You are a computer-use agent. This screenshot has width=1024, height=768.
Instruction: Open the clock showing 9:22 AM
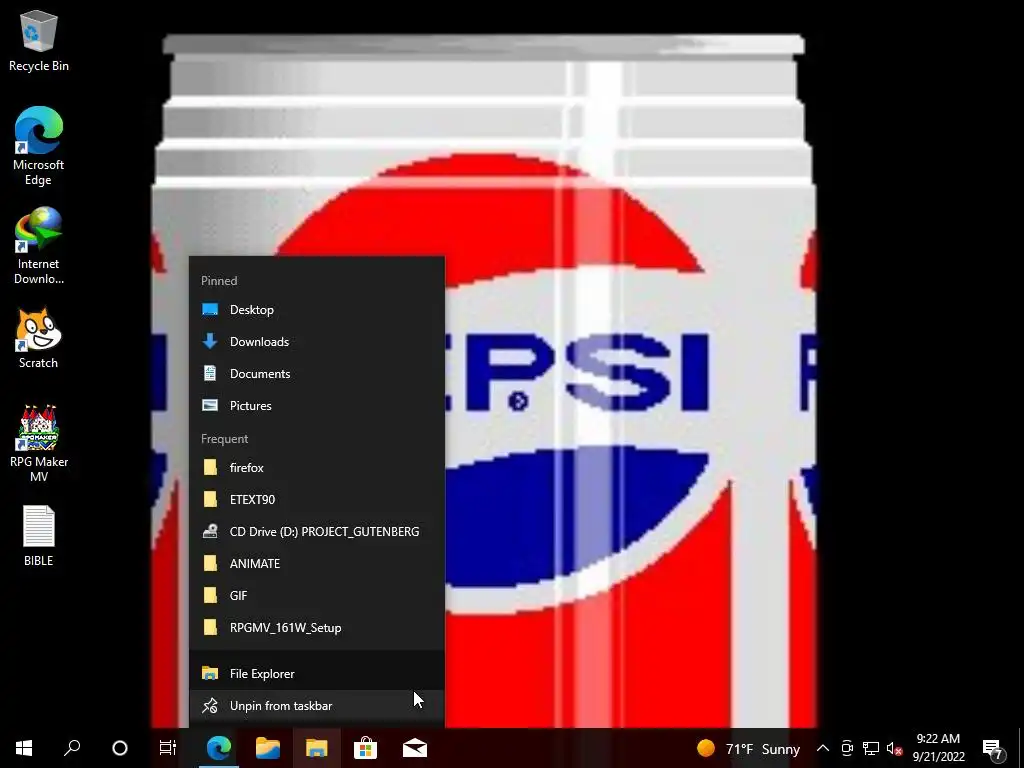938,748
